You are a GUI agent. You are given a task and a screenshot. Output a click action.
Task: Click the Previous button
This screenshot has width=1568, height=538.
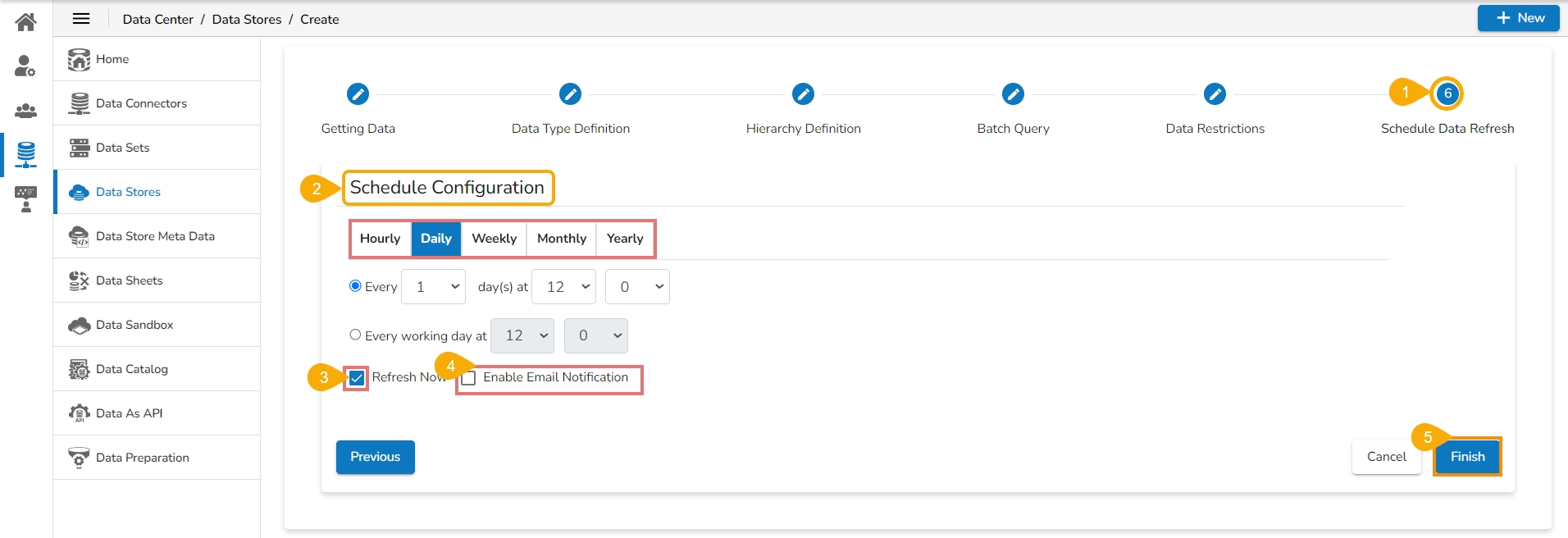(376, 457)
